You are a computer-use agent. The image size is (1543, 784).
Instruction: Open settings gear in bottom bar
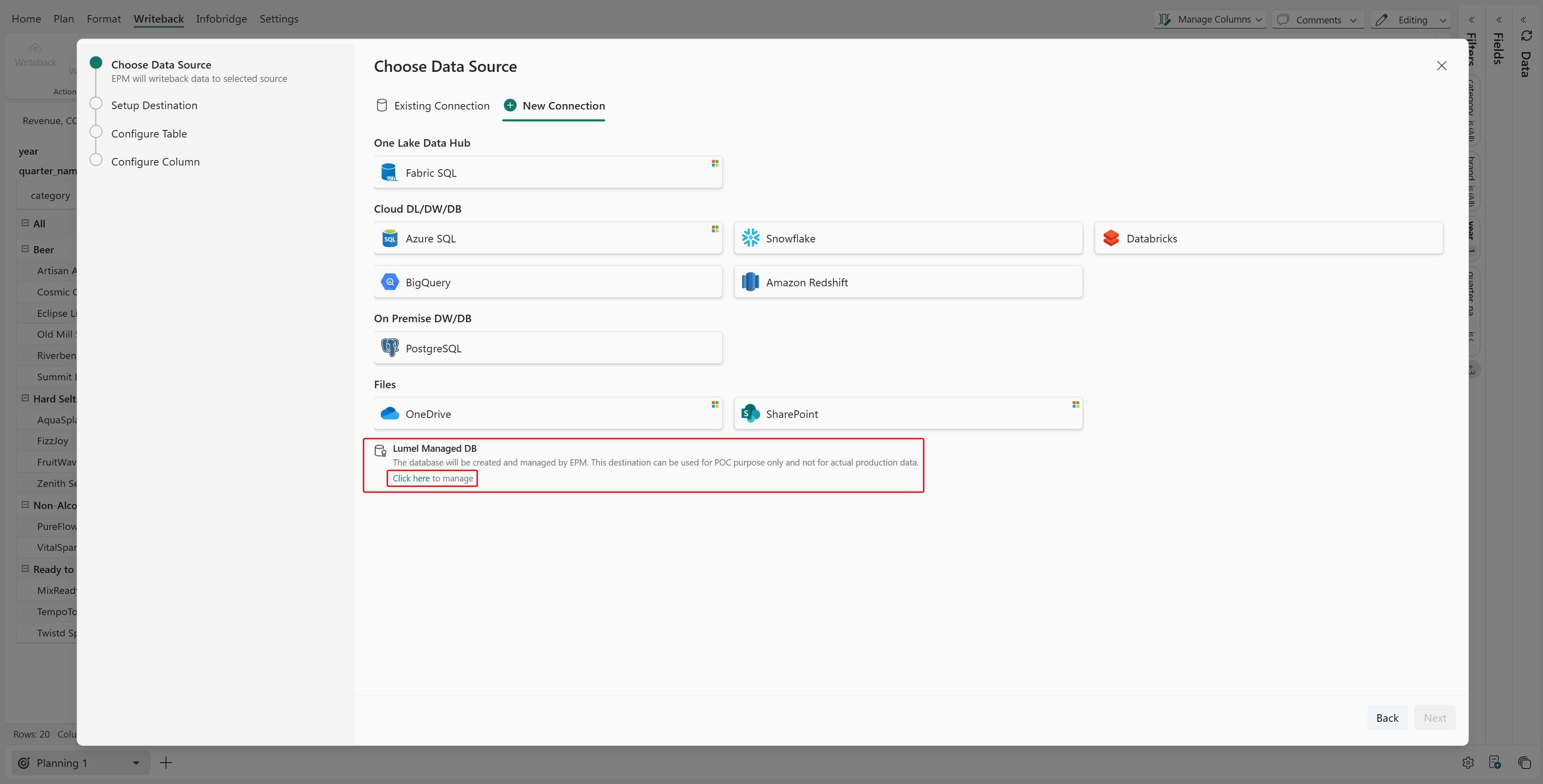pyautogui.click(x=1467, y=762)
